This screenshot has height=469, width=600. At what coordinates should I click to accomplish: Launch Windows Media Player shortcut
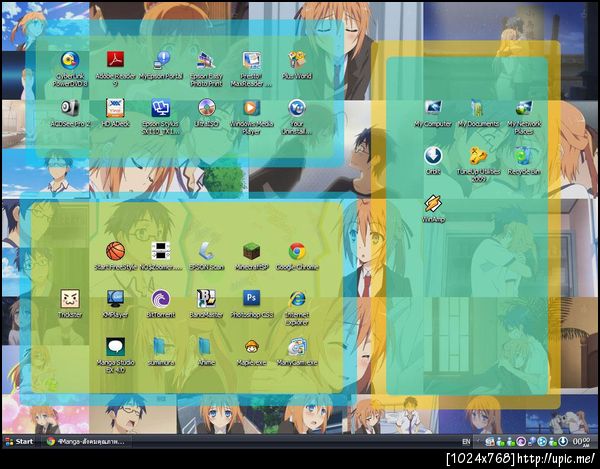pyautogui.click(x=251, y=108)
